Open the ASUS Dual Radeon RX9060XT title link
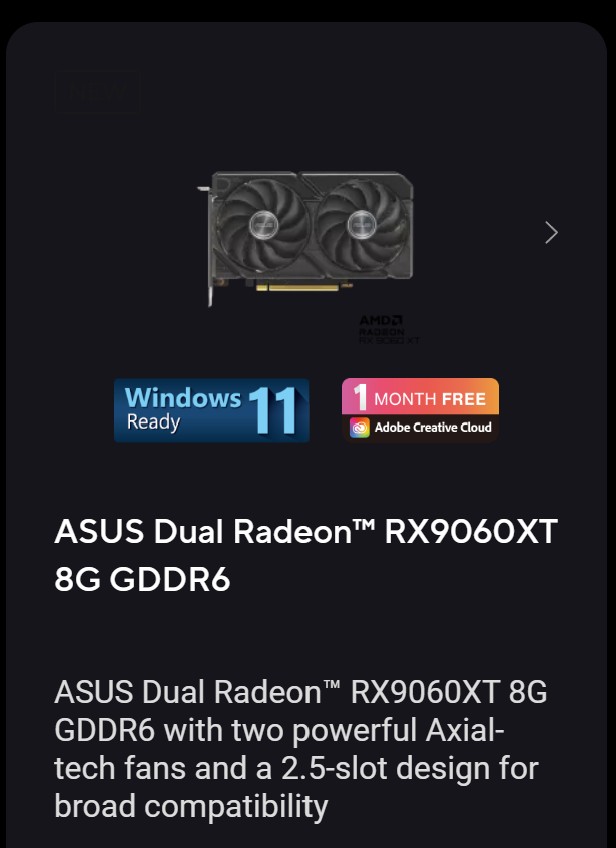The image size is (616, 848). coord(306,555)
